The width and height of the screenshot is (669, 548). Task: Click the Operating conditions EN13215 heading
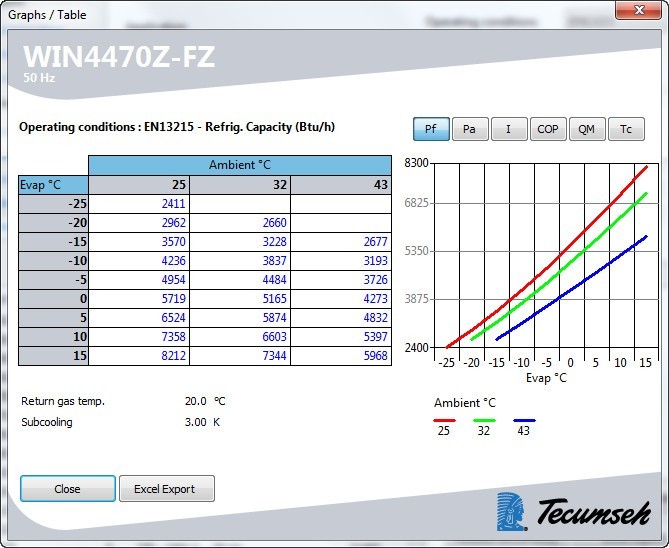177,127
